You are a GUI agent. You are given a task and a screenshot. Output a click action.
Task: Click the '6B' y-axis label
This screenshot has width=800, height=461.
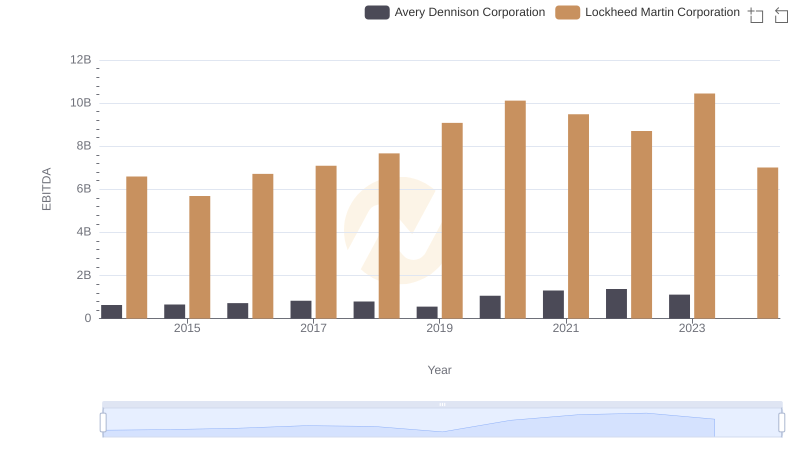pyautogui.click(x=84, y=189)
